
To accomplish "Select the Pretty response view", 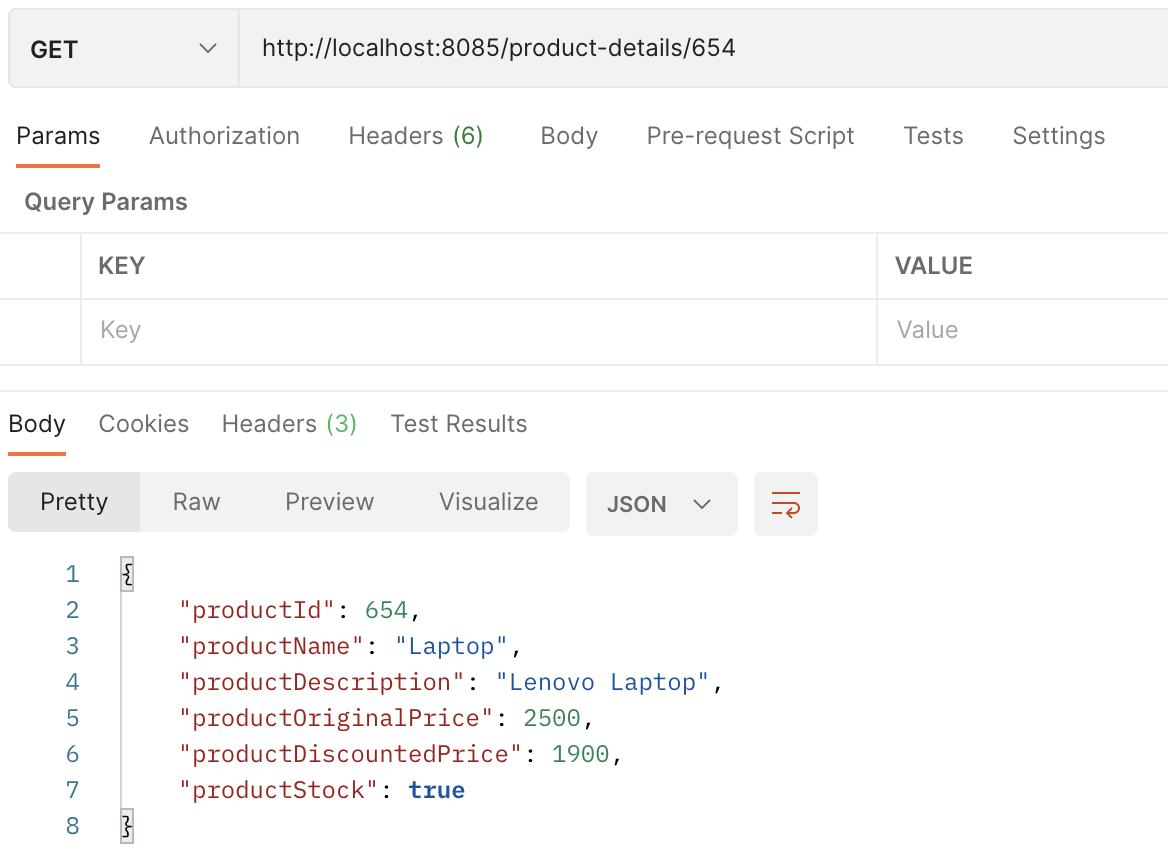I will 74,502.
